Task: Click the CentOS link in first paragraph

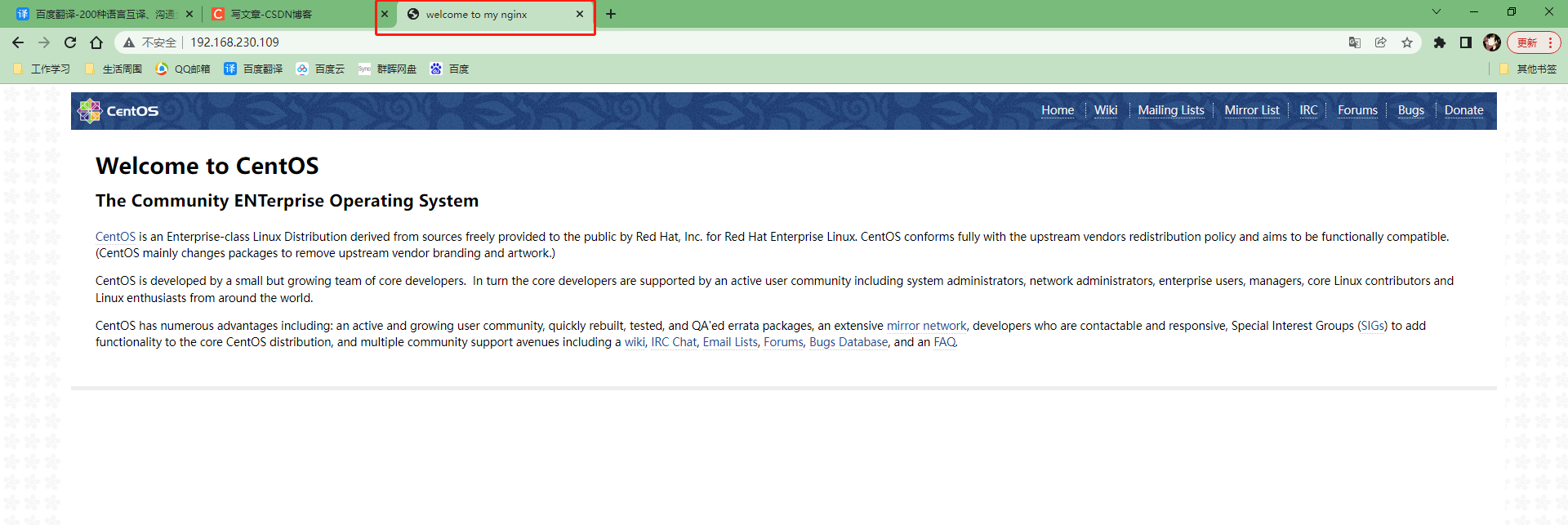Action: [115, 237]
